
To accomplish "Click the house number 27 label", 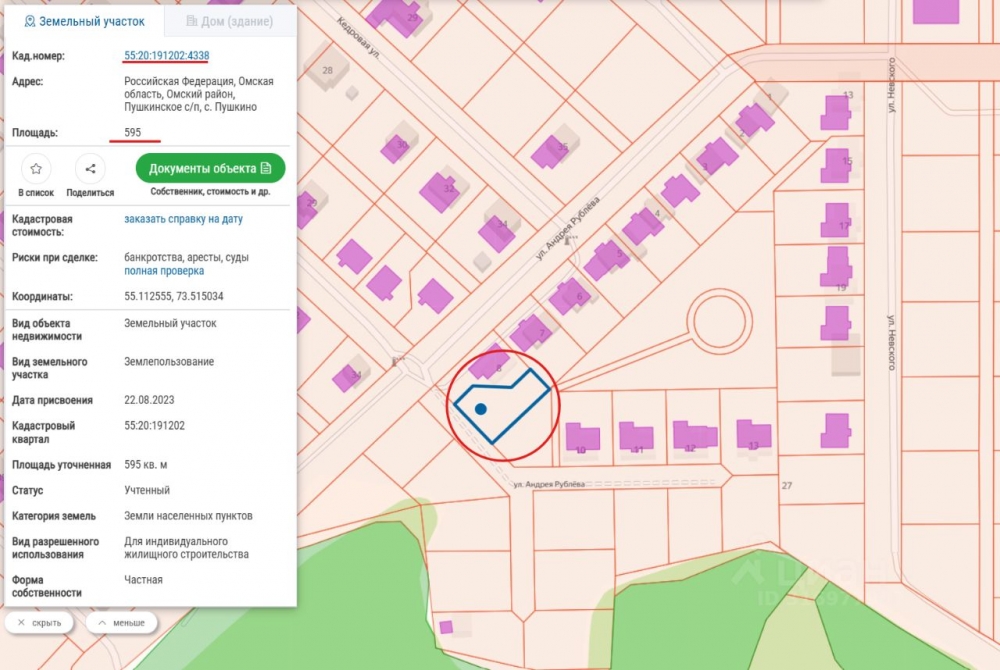I will click(x=787, y=486).
